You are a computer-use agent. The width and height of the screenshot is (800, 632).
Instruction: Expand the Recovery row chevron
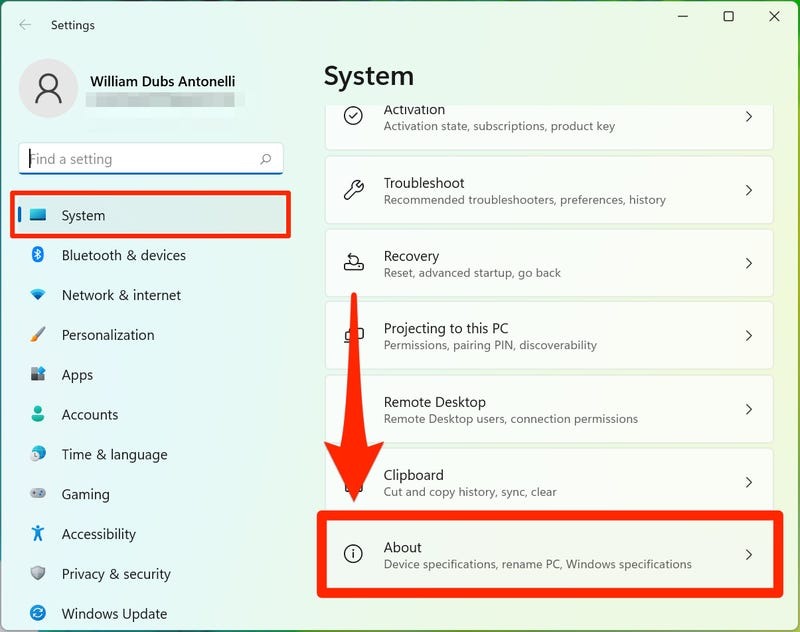[748, 263]
